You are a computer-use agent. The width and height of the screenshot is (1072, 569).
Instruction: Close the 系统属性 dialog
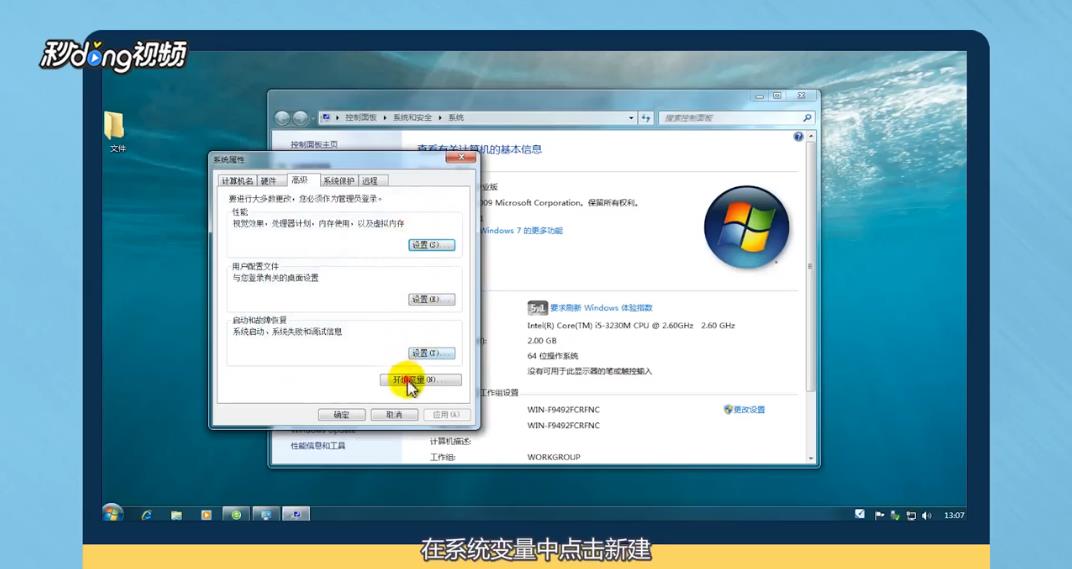coord(461,157)
